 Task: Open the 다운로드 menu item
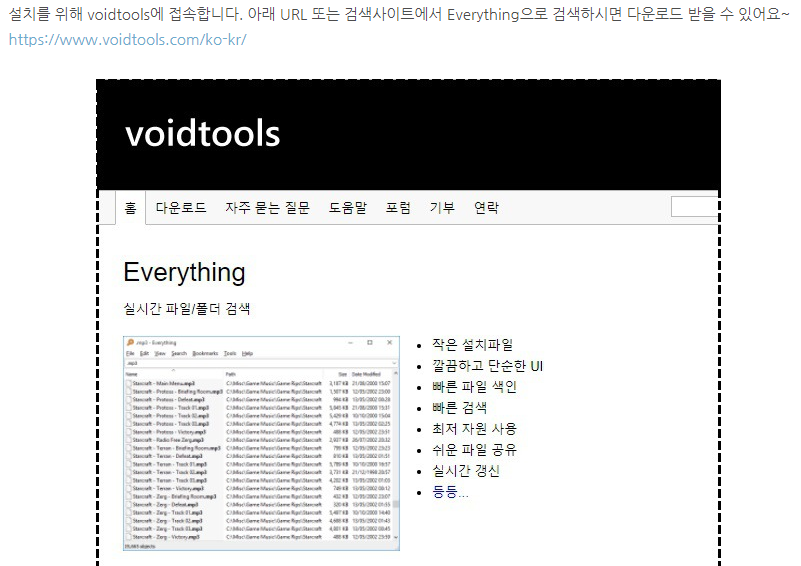(181, 208)
